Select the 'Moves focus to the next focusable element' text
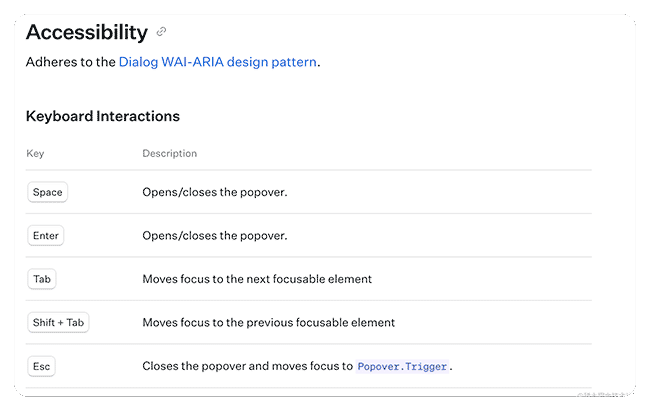Viewport: 650px width, 399px height. click(x=257, y=279)
